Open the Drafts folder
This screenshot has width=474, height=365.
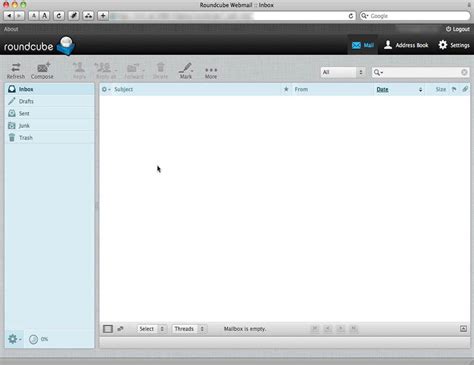(50, 101)
